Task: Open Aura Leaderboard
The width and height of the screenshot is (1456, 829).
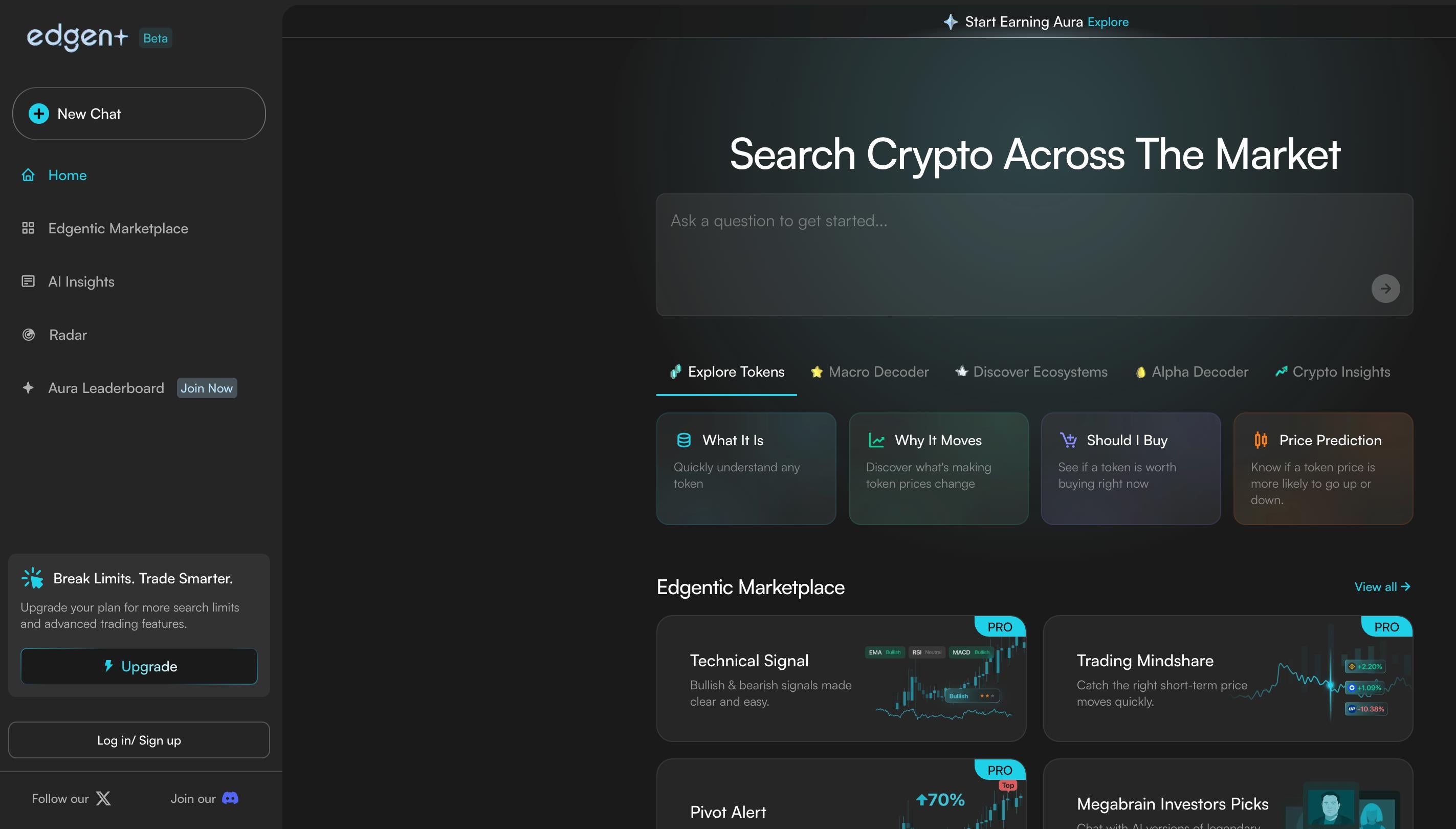Action: tap(106, 388)
